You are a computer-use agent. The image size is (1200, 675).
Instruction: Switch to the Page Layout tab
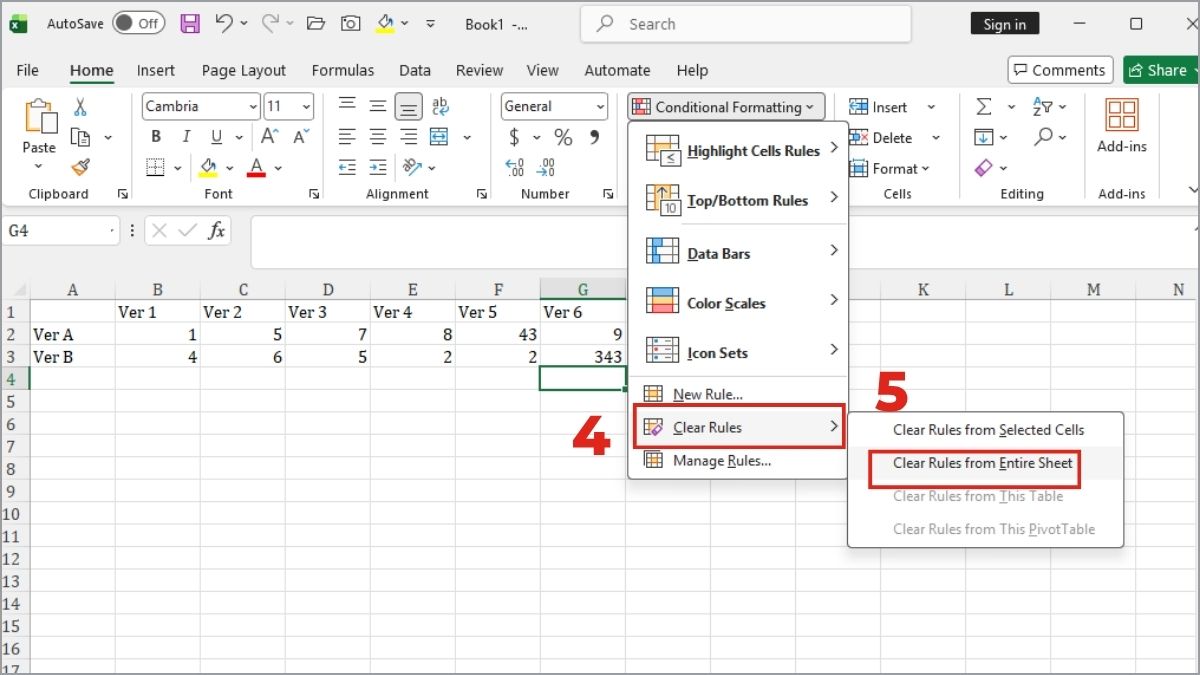point(243,70)
